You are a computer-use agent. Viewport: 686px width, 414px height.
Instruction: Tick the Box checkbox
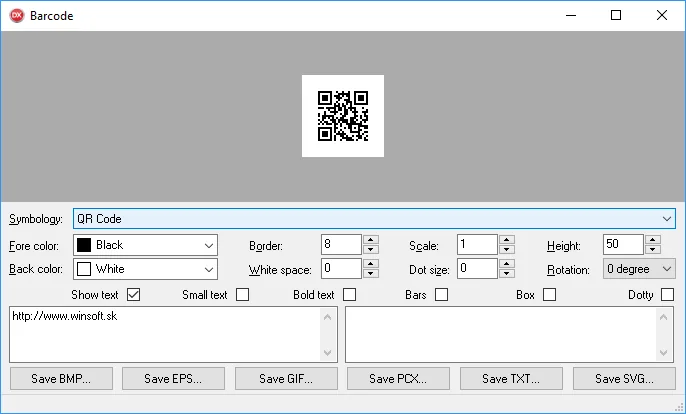550,295
